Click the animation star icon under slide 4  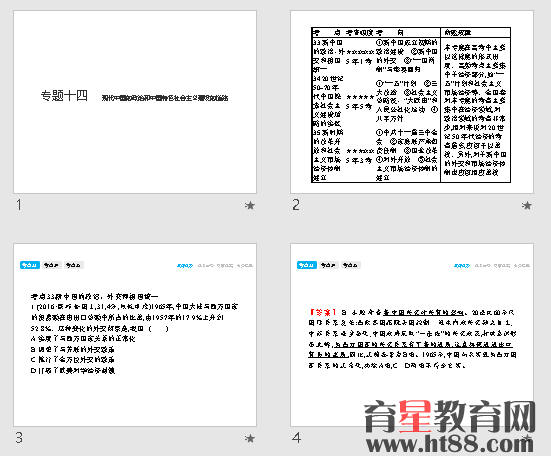[x=526, y=438]
